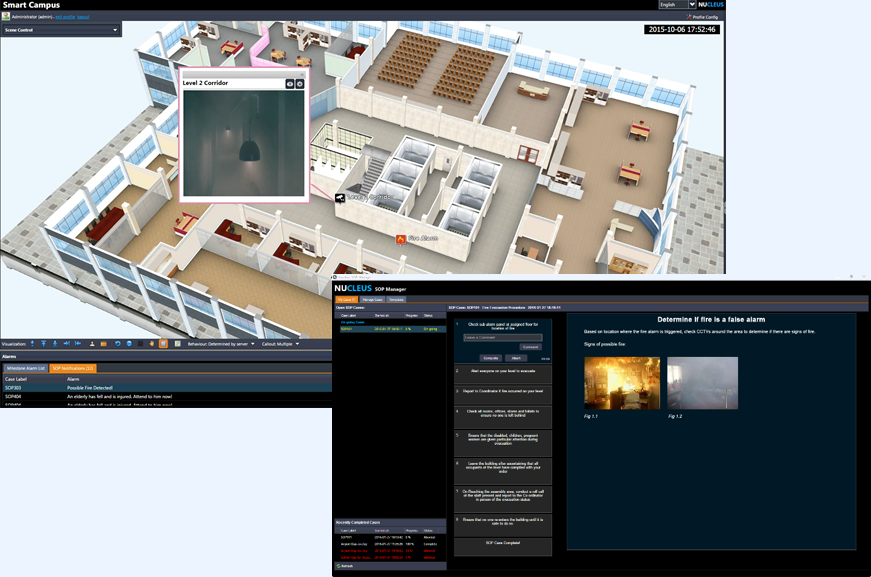Click the Fire Alarm marker on the floor plan
The width and height of the screenshot is (871, 577).
pyautogui.click(x=401, y=239)
